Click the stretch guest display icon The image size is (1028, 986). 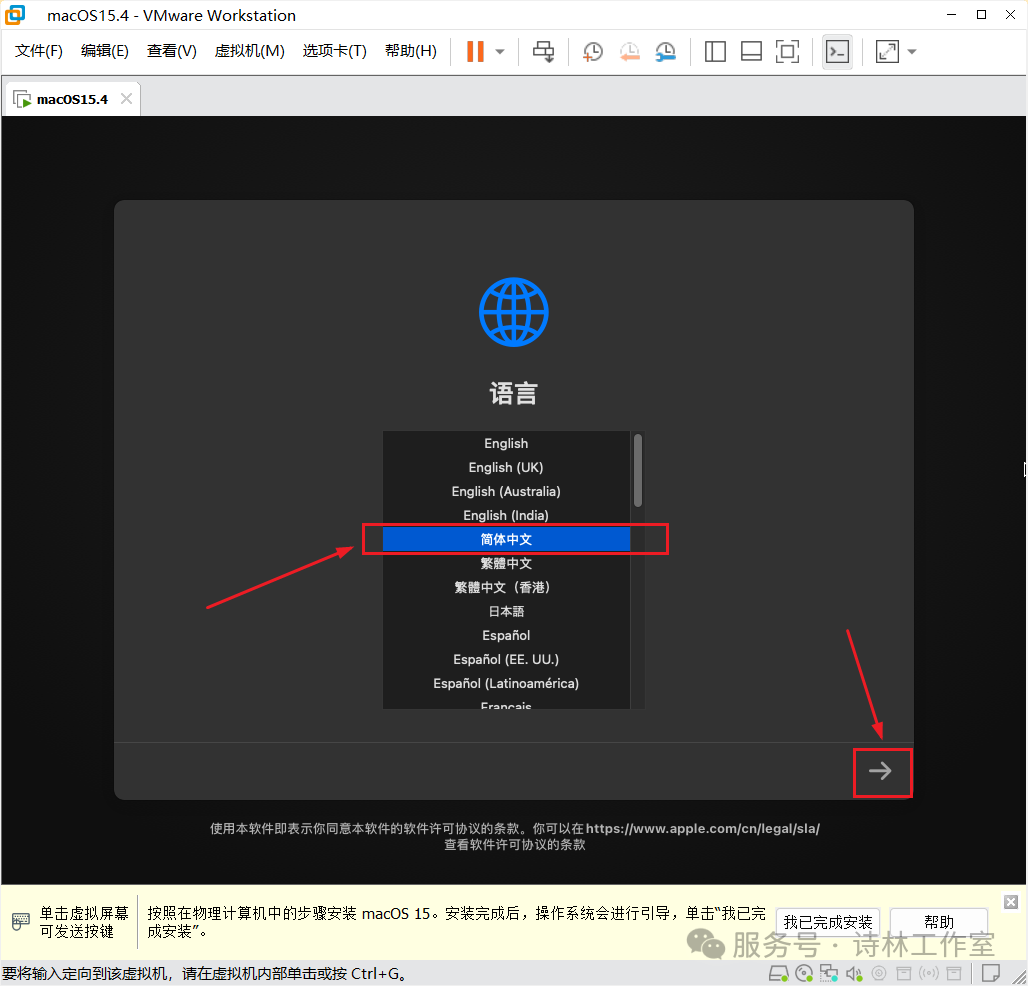click(887, 52)
